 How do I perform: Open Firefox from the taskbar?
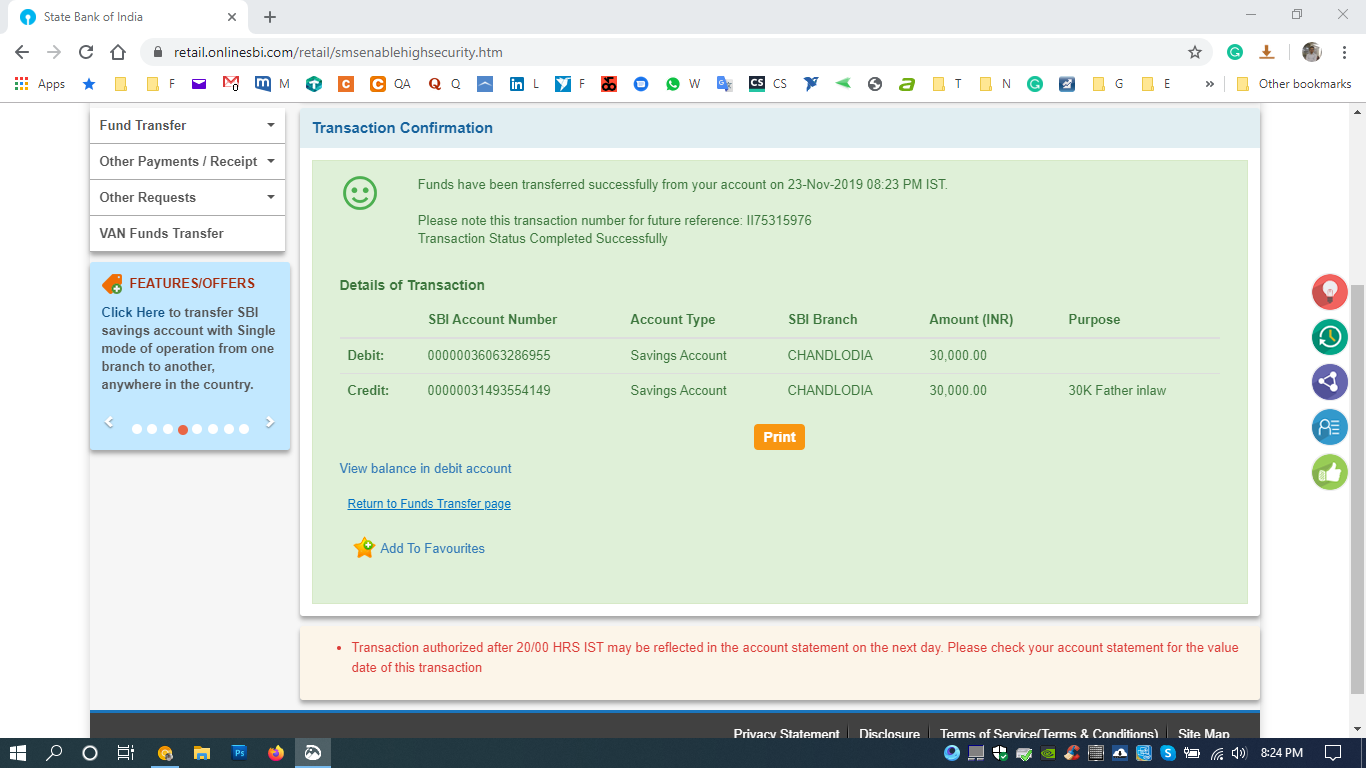pyautogui.click(x=276, y=753)
